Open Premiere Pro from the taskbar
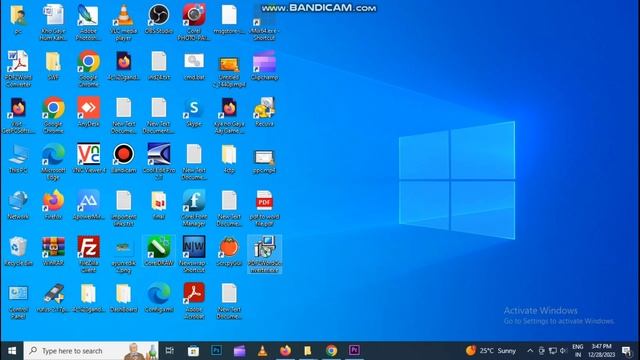640x360 pixels. (354, 351)
